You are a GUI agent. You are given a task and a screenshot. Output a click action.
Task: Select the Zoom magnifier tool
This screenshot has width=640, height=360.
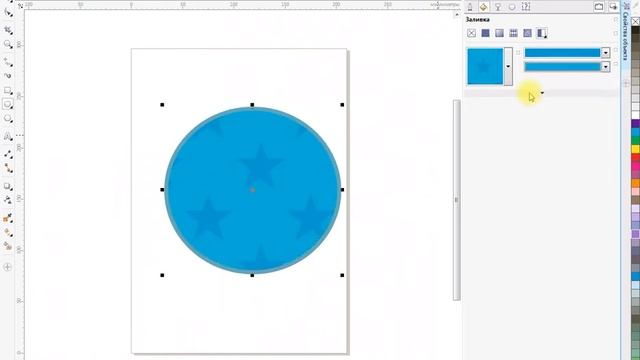coord(8,44)
